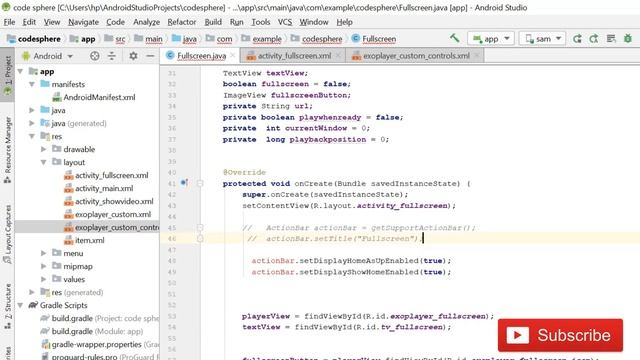Open the View menu

point(52,22)
